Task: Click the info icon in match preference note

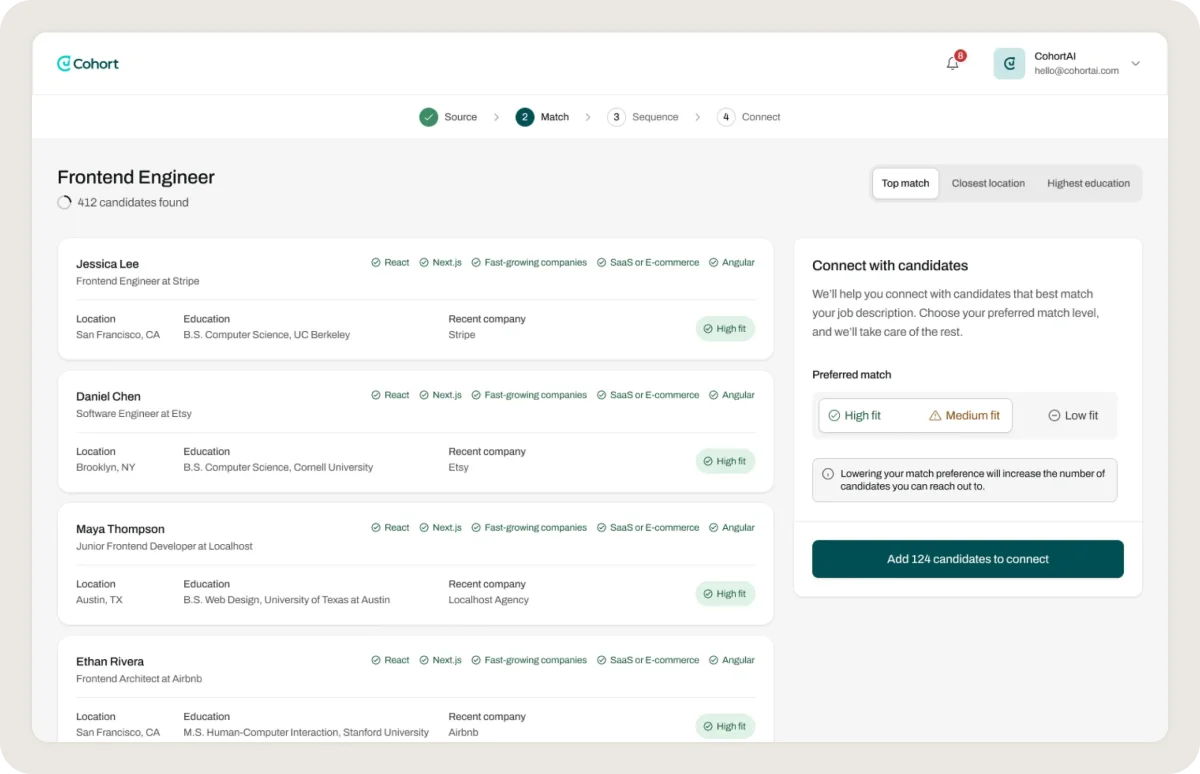Action: (828, 474)
